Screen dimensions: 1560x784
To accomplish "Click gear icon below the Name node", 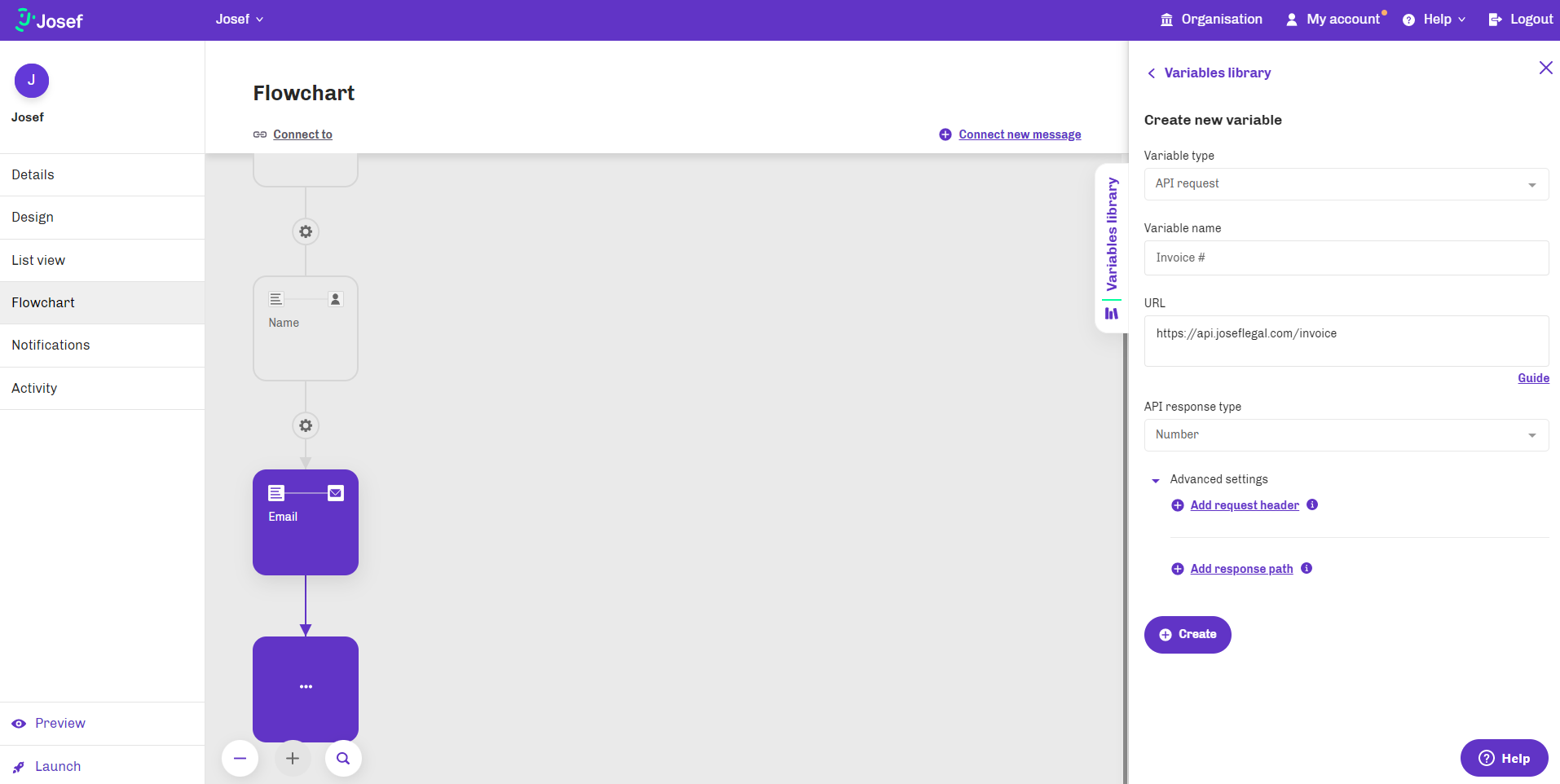I will click(306, 425).
